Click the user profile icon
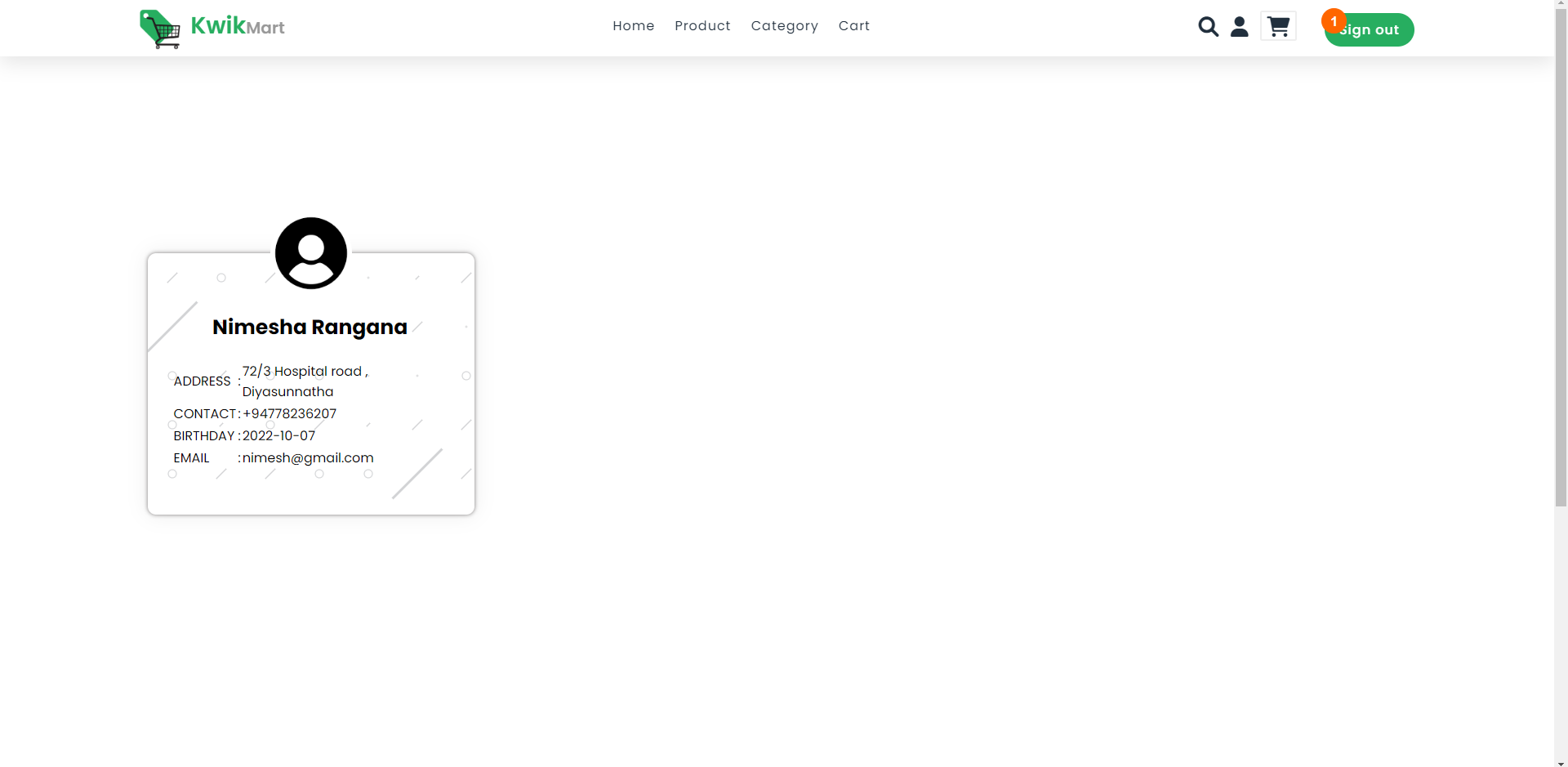Screen dimensions: 1568x767 [x=1239, y=26]
